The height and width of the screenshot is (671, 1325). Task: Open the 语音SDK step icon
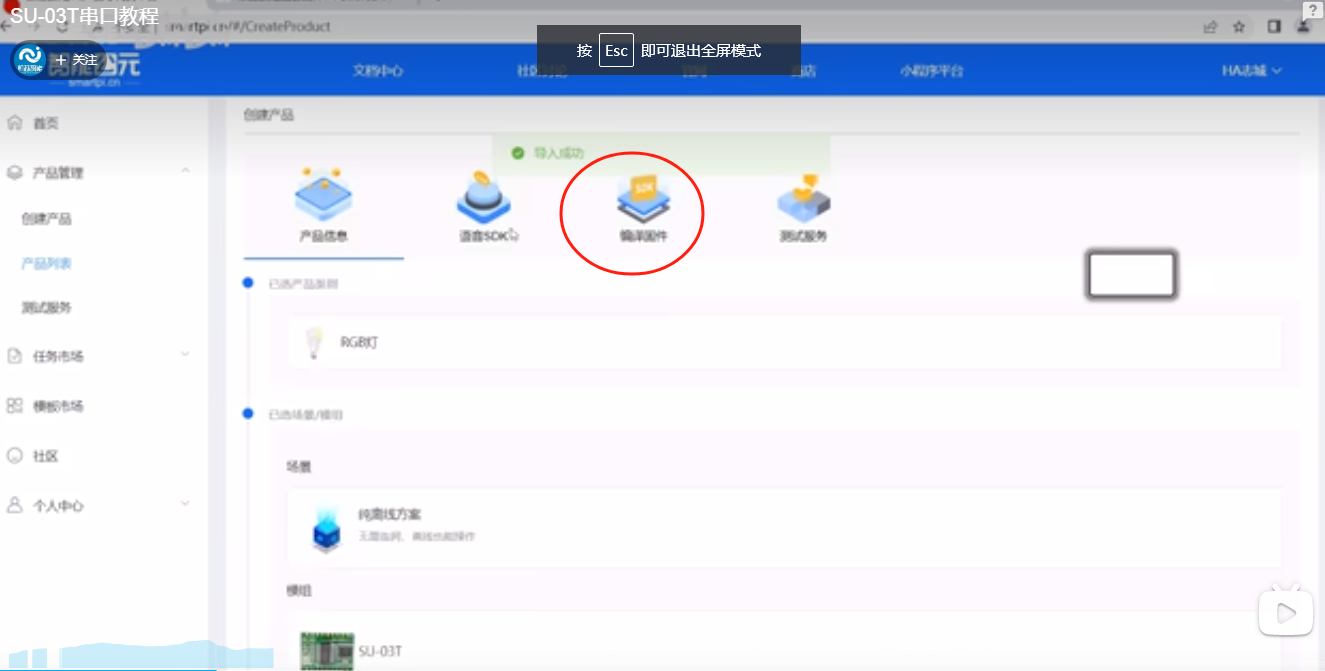point(484,196)
